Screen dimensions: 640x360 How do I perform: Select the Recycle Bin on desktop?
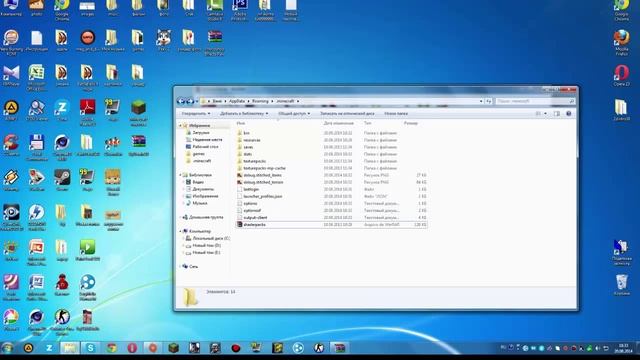(x=621, y=284)
